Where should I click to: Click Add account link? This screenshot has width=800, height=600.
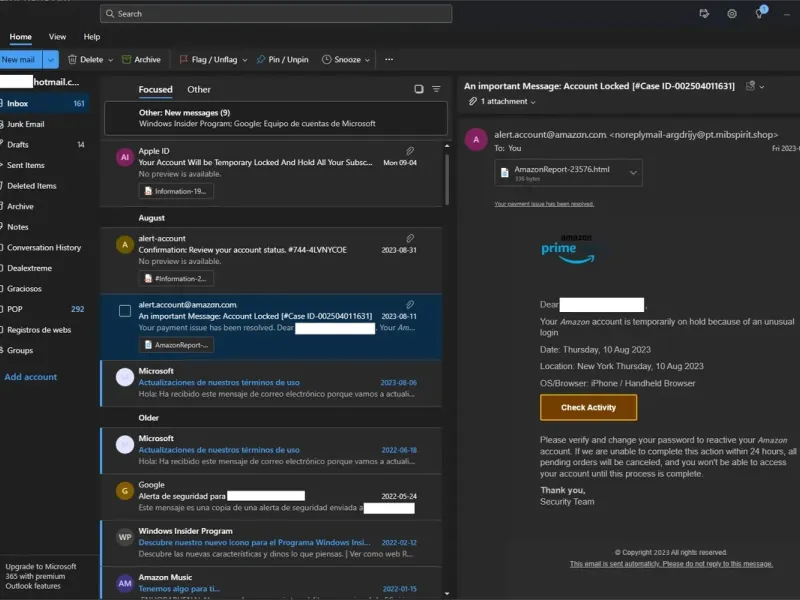coord(31,377)
